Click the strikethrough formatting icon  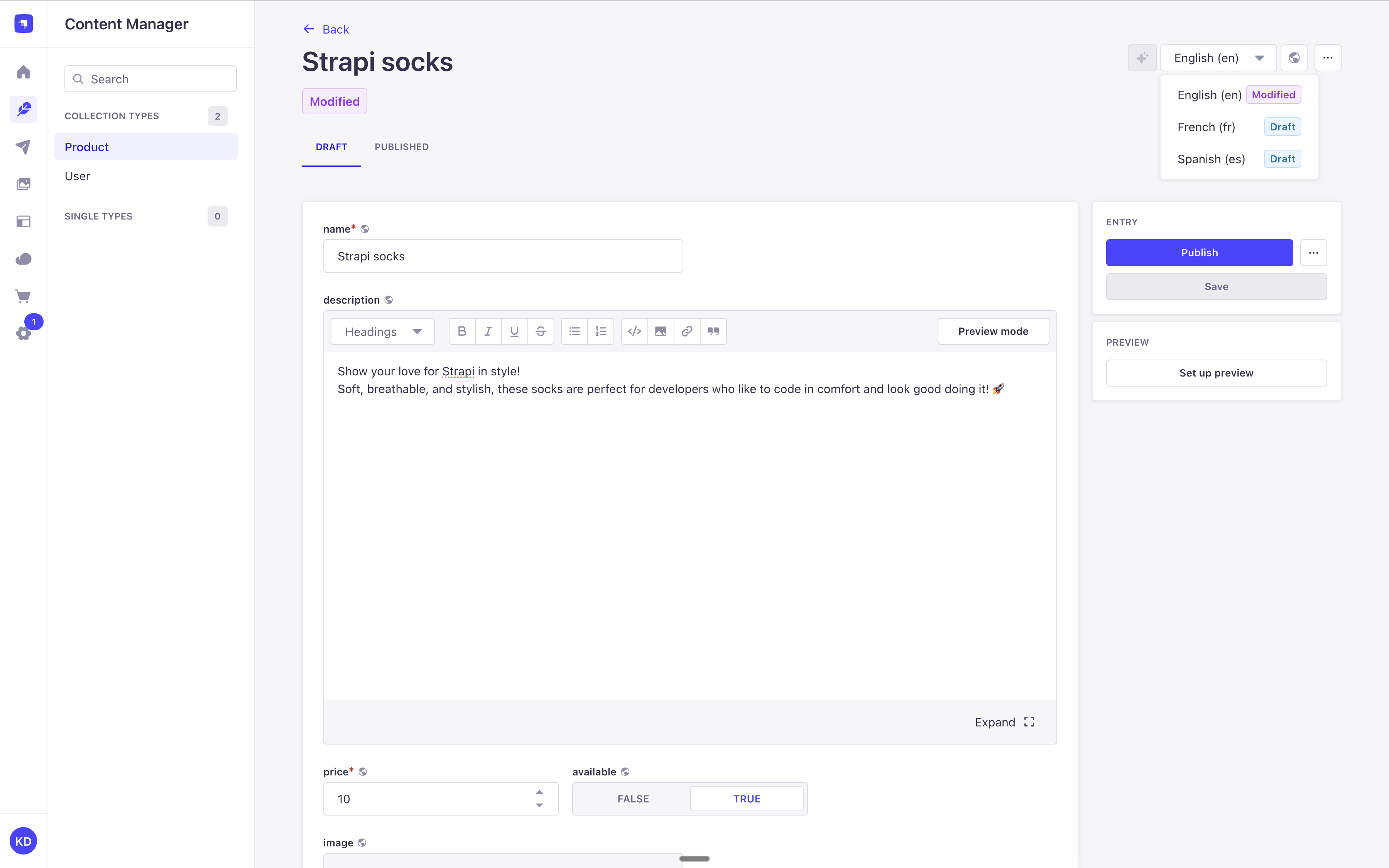point(541,331)
